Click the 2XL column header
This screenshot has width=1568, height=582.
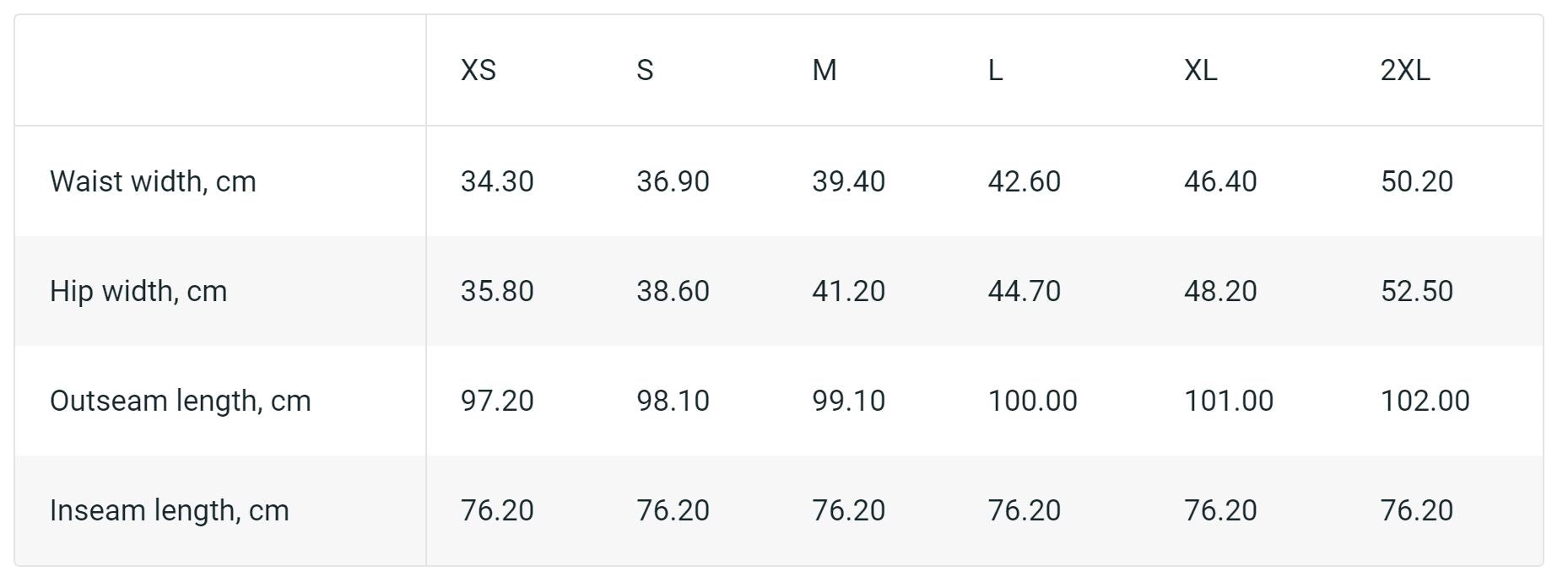point(1405,70)
